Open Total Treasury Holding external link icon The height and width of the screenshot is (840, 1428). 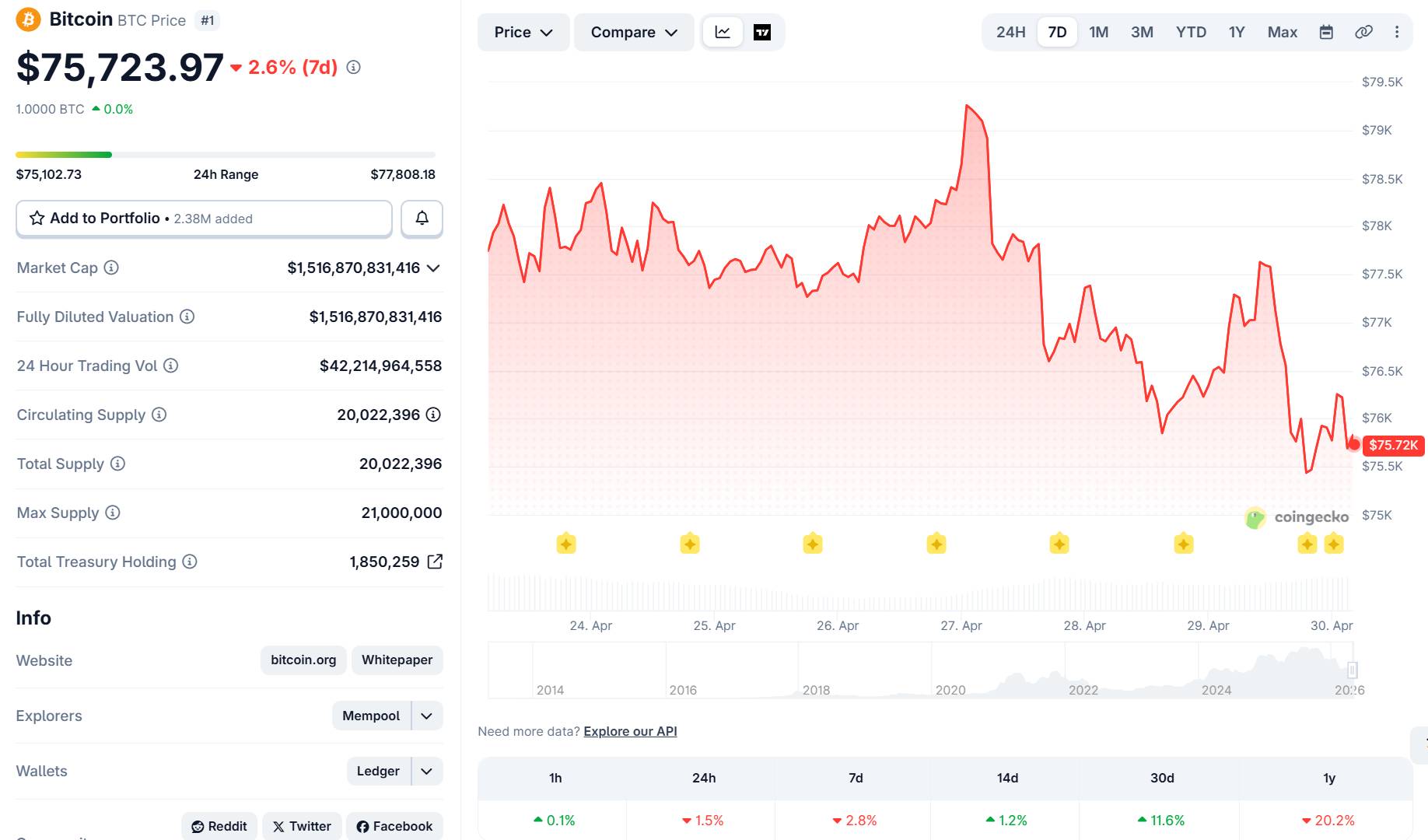coord(435,561)
